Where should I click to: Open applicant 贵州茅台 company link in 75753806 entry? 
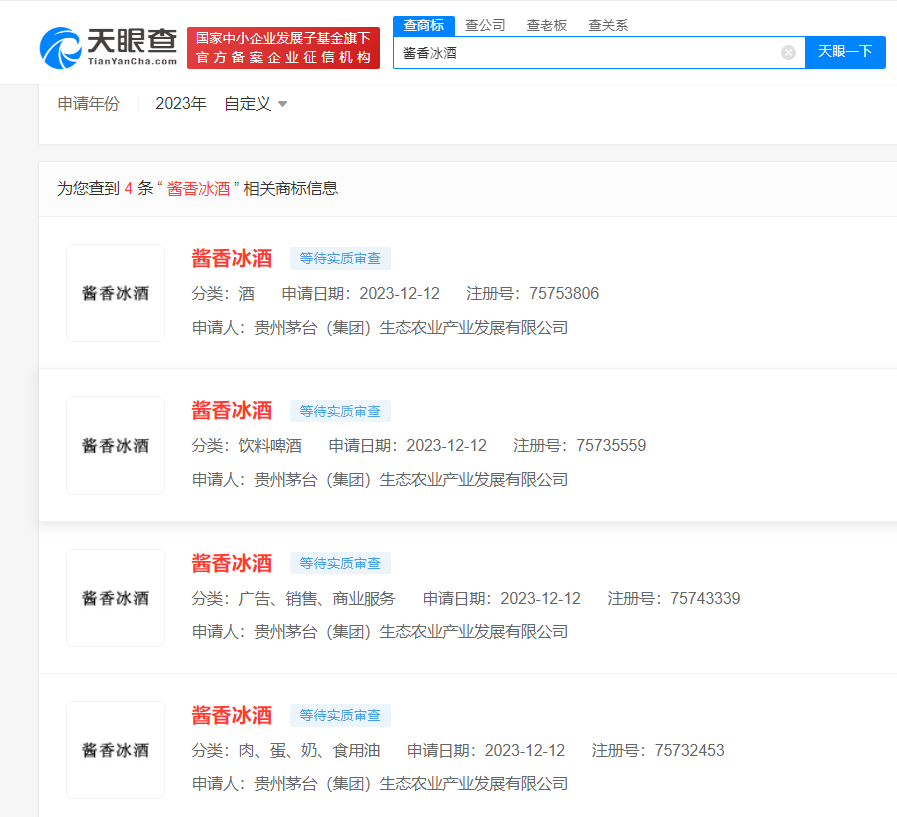411,328
